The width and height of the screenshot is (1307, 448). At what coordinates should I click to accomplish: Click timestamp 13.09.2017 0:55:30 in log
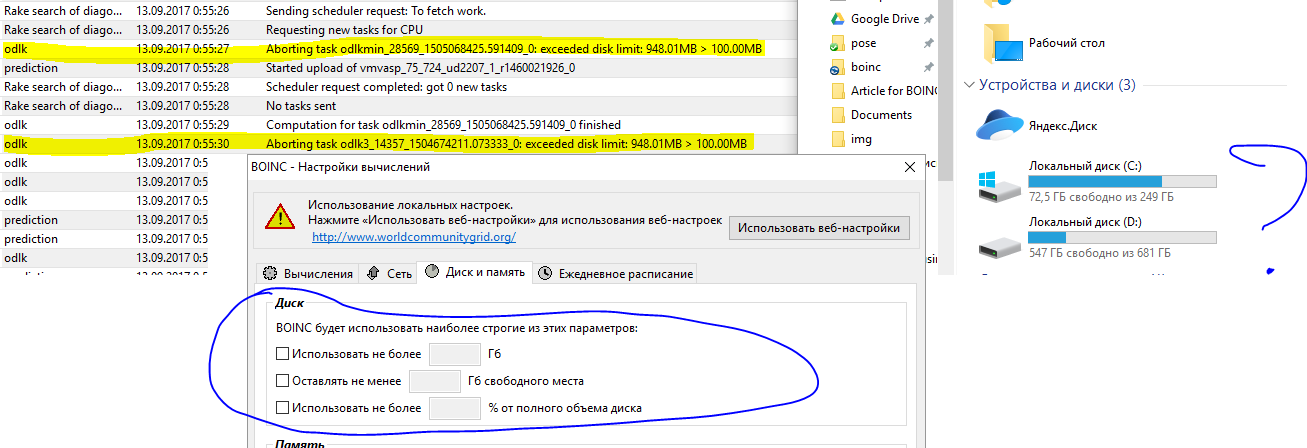pyautogui.click(x=183, y=144)
